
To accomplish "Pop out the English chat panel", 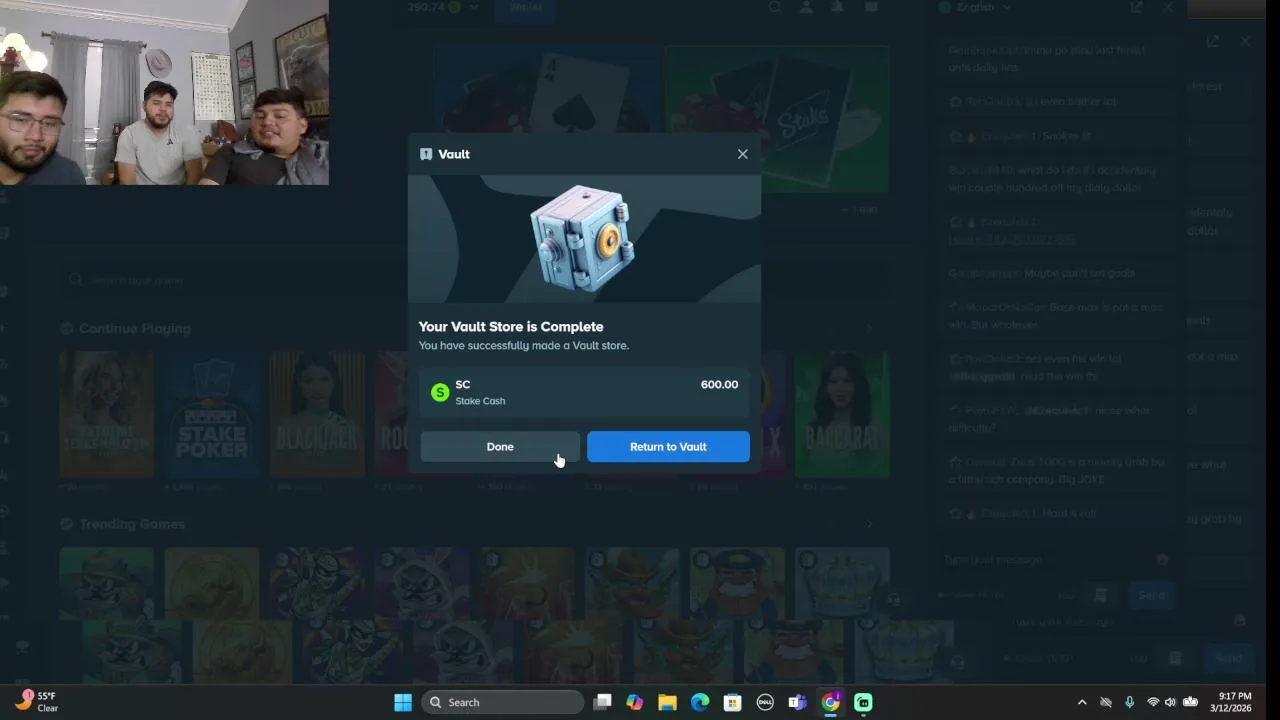I will click(x=1136, y=7).
